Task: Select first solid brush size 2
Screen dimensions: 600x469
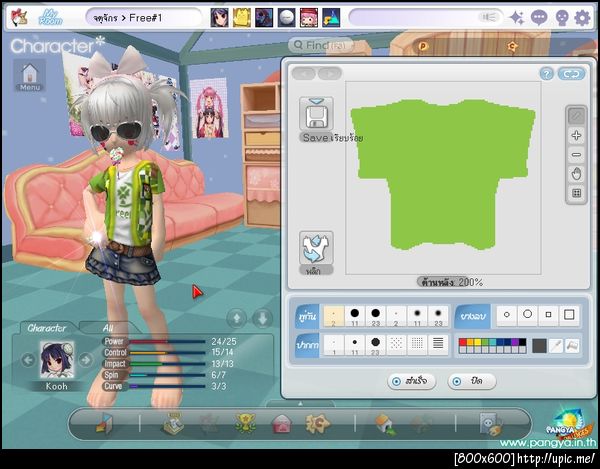Action: (x=334, y=316)
